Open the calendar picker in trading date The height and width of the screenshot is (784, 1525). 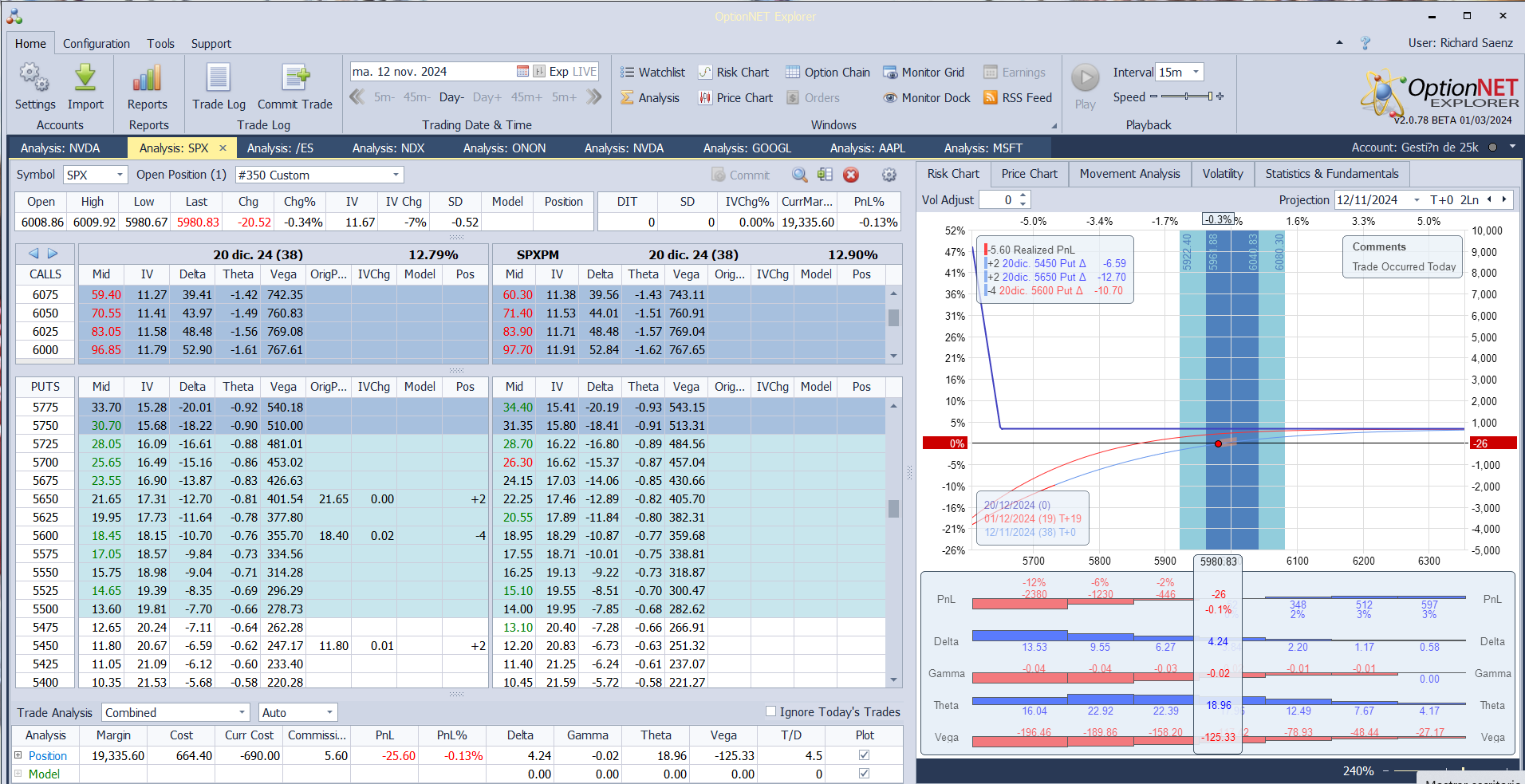point(522,72)
